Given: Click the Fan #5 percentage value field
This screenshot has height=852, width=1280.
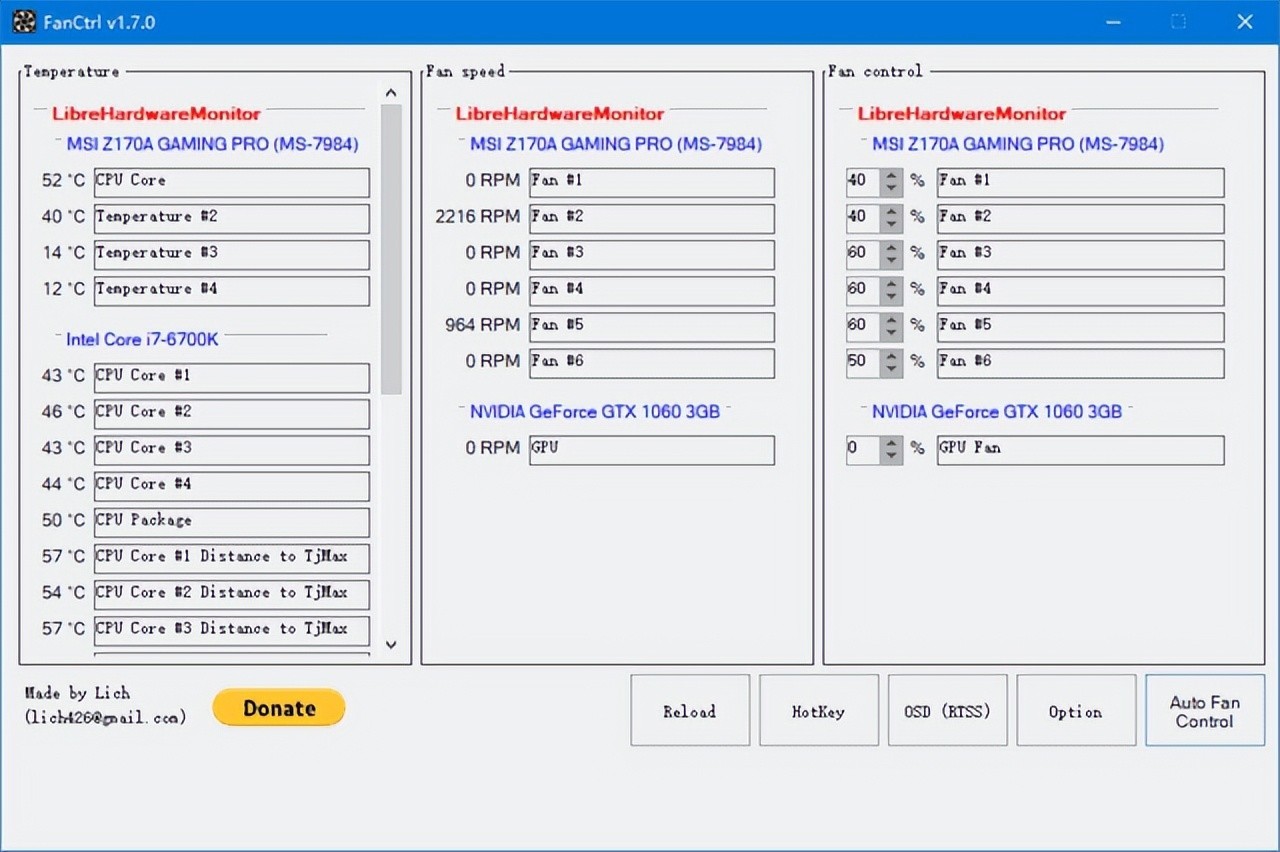Looking at the screenshot, I should point(861,325).
